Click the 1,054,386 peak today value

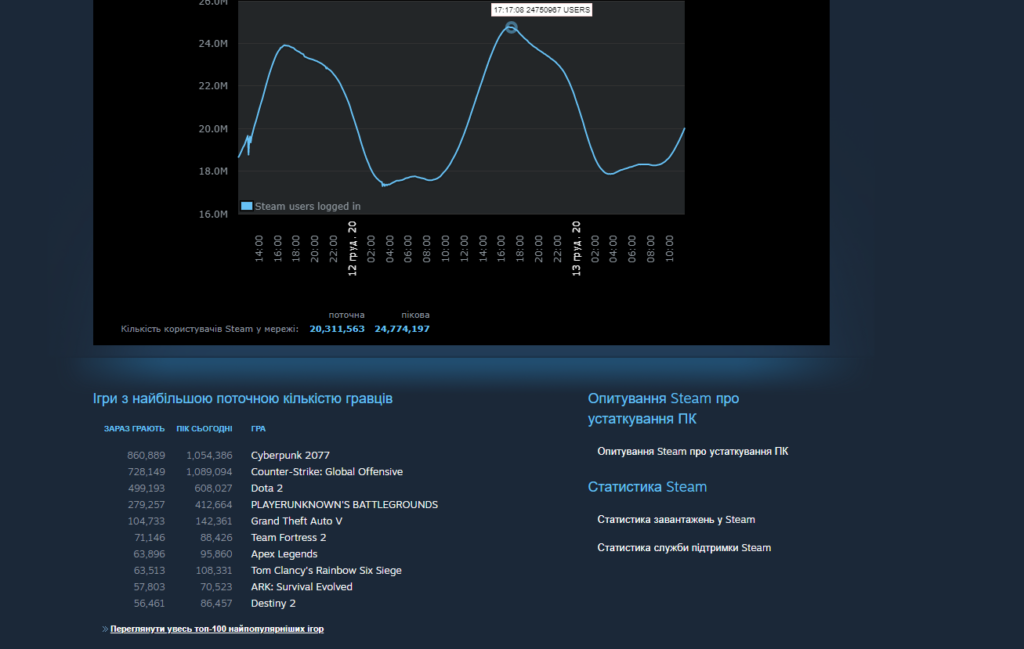pos(208,455)
